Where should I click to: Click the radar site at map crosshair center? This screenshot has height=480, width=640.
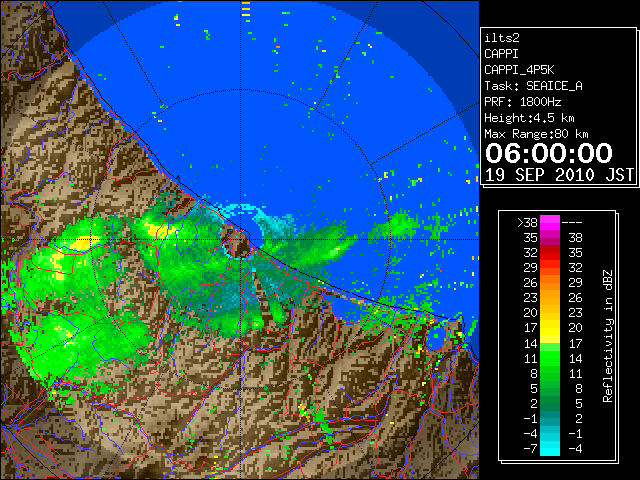tap(241, 240)
